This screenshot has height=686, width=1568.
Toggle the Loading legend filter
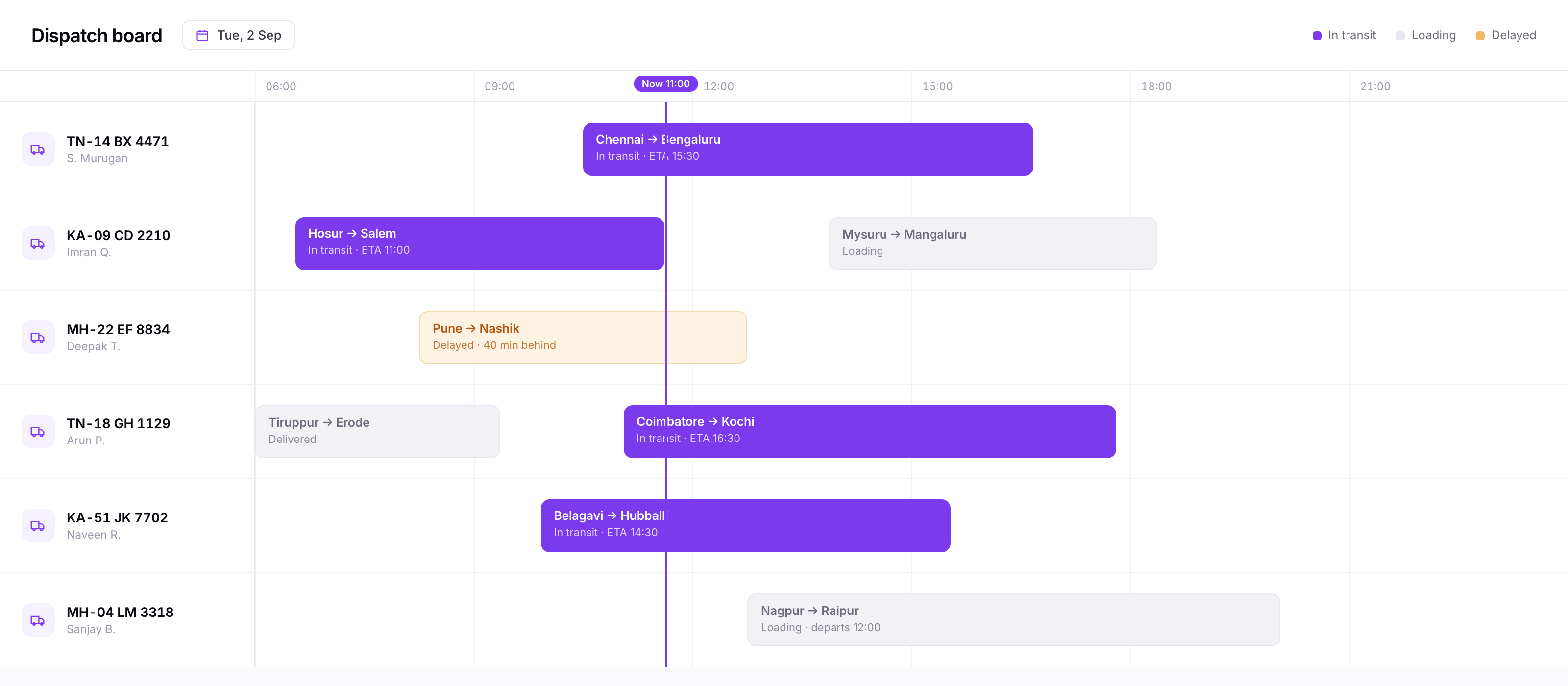point(1425,35)
